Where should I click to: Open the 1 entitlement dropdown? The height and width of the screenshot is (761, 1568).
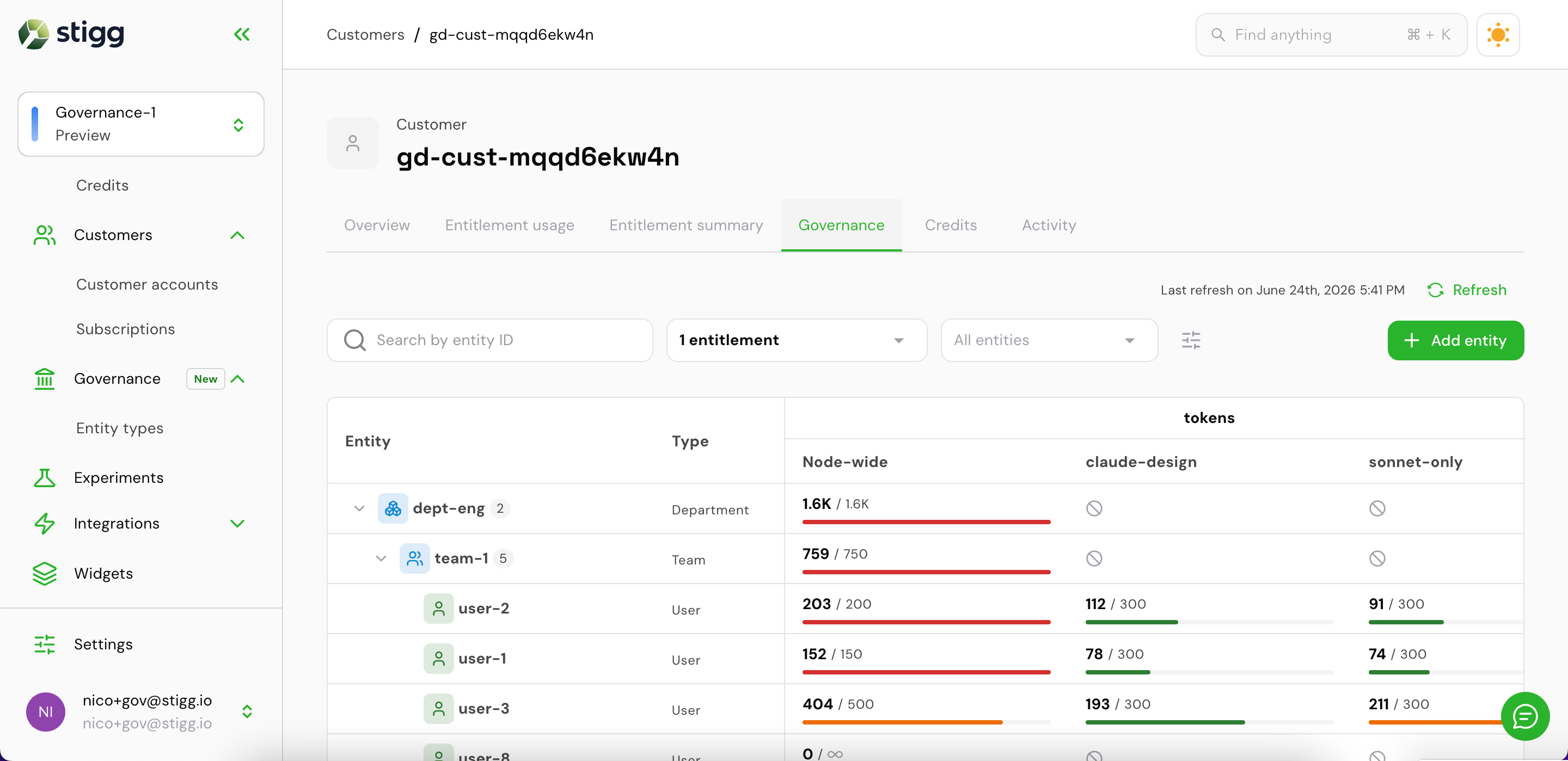pos(796,340)
